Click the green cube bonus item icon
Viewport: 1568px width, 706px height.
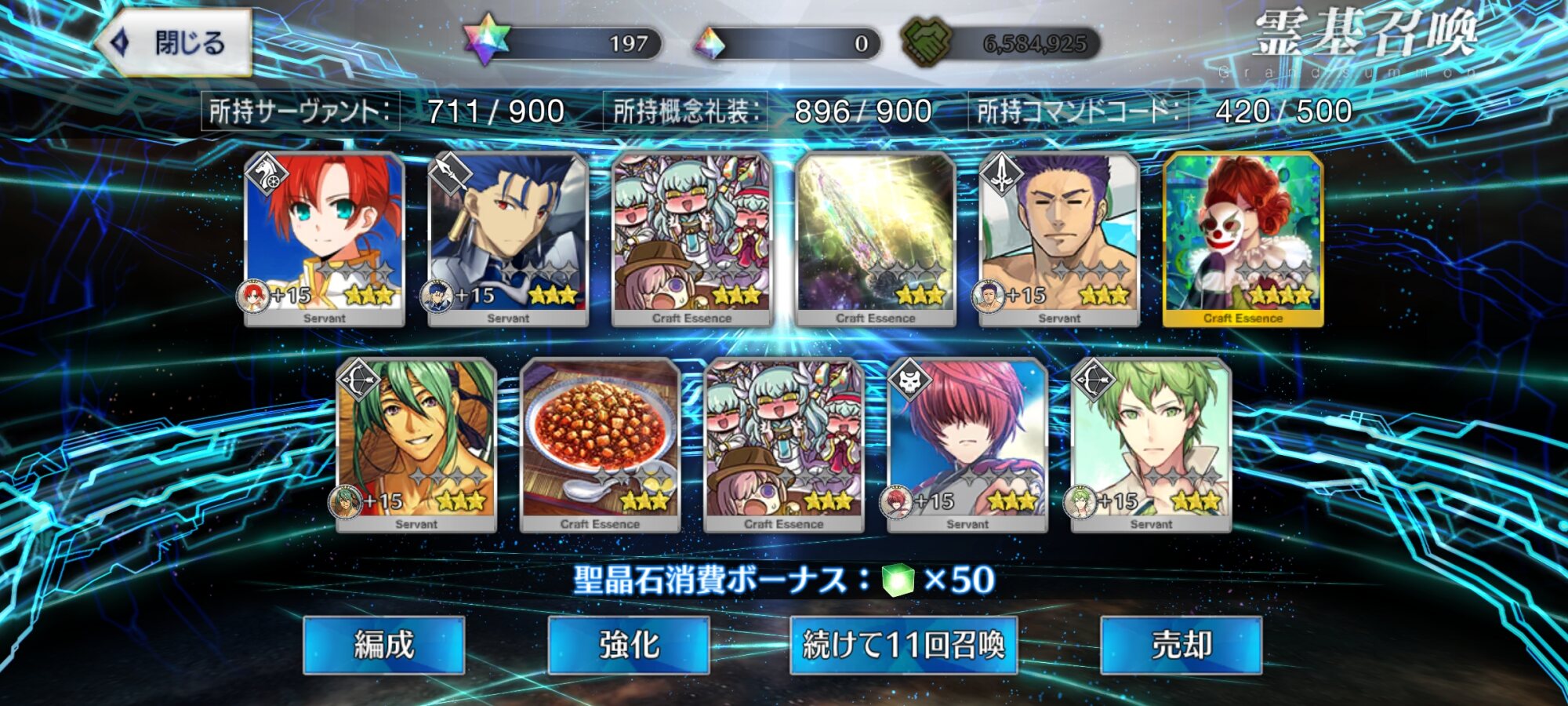898,580
